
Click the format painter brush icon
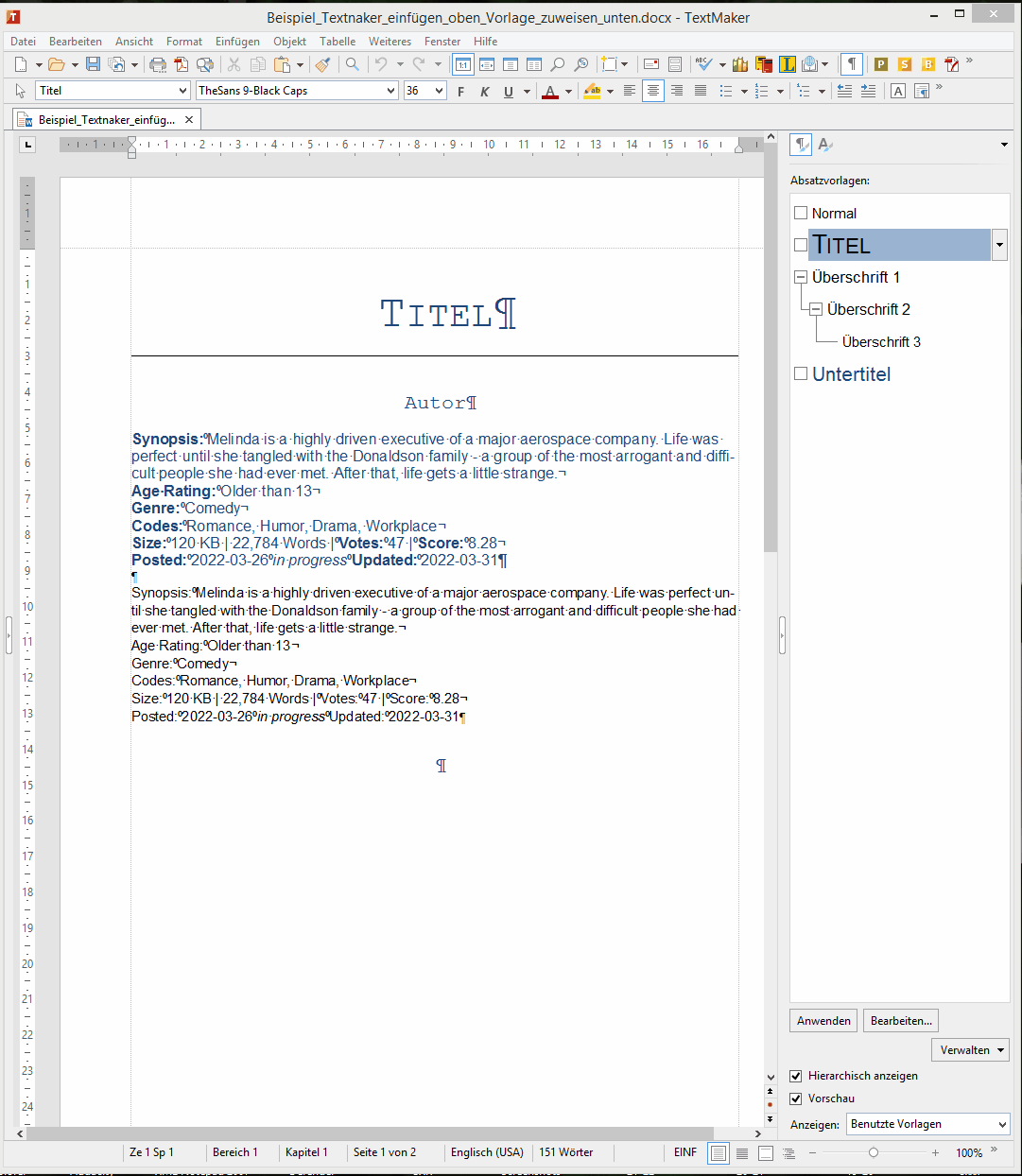tap(323, 64)
